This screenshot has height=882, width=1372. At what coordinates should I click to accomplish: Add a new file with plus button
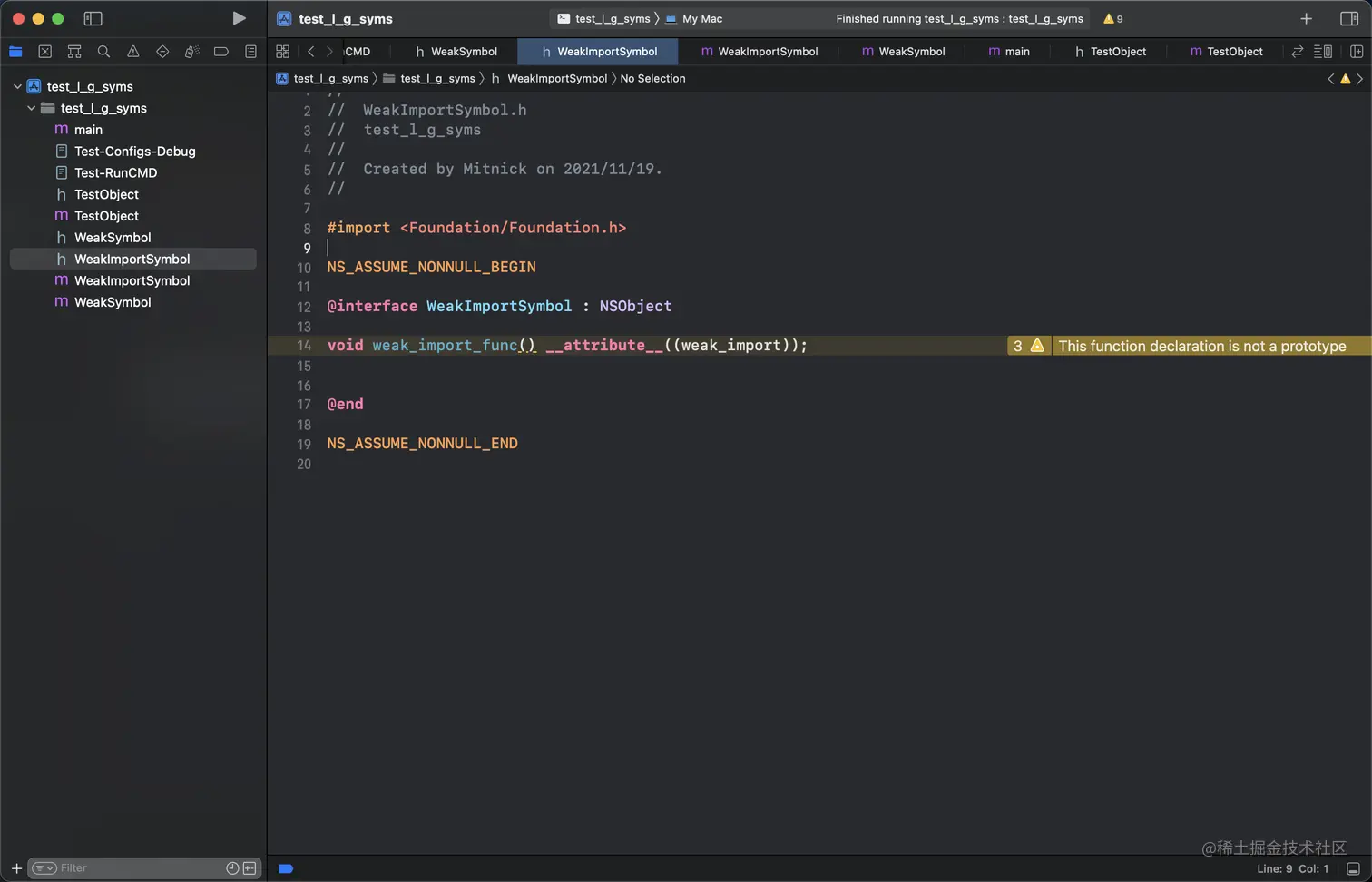pos(16,868)
